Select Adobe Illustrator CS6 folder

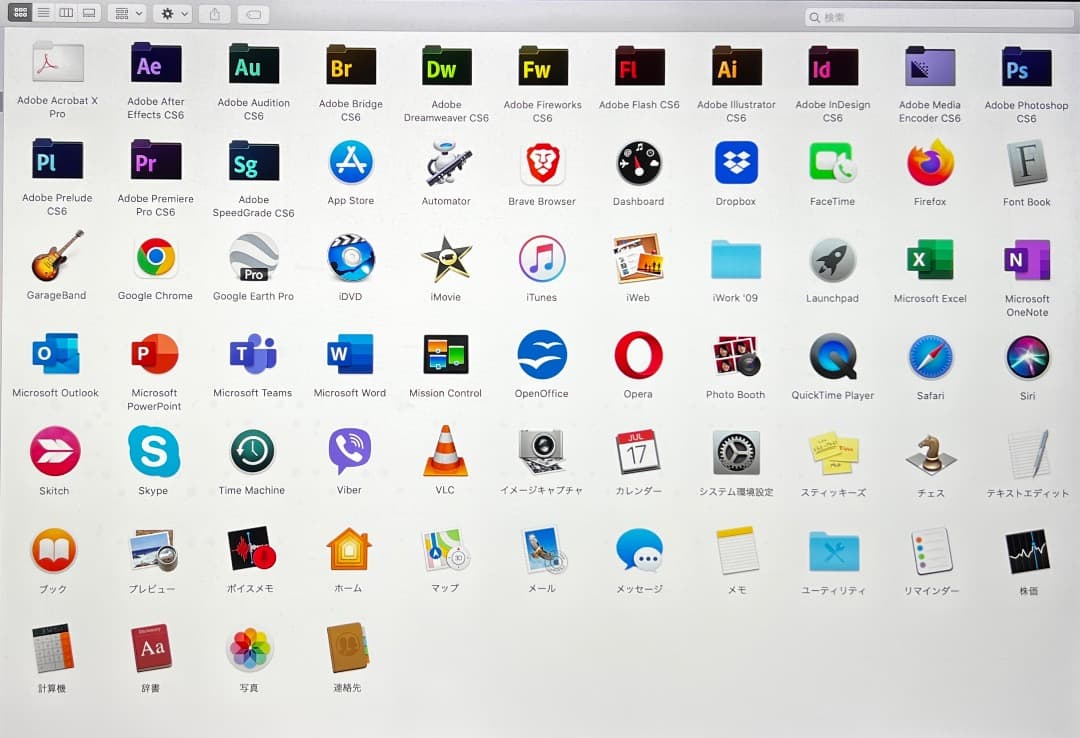[x=737, y=67]
